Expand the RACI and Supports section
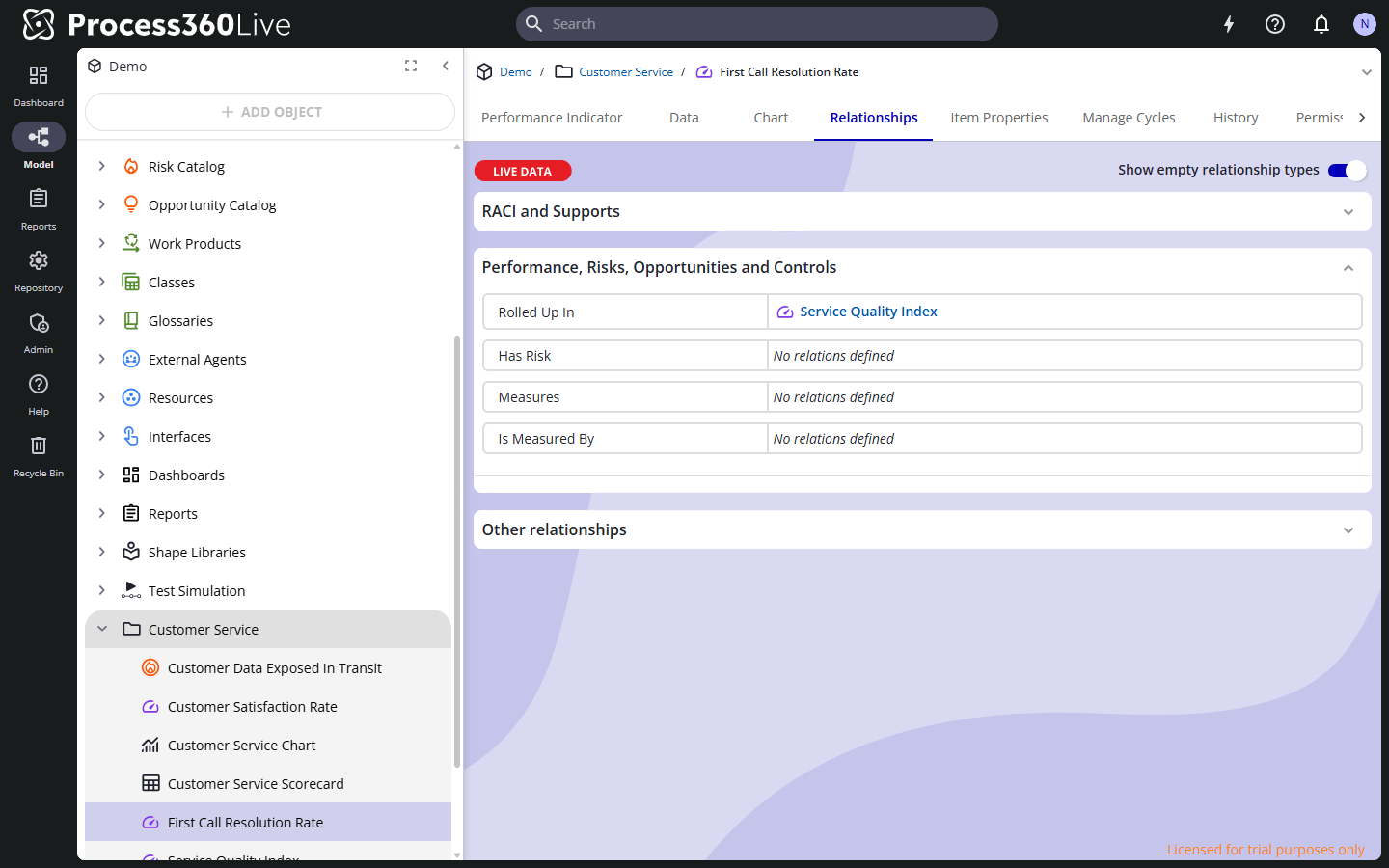Viewport: 1389px width, 868px height. pos(1348,212)
